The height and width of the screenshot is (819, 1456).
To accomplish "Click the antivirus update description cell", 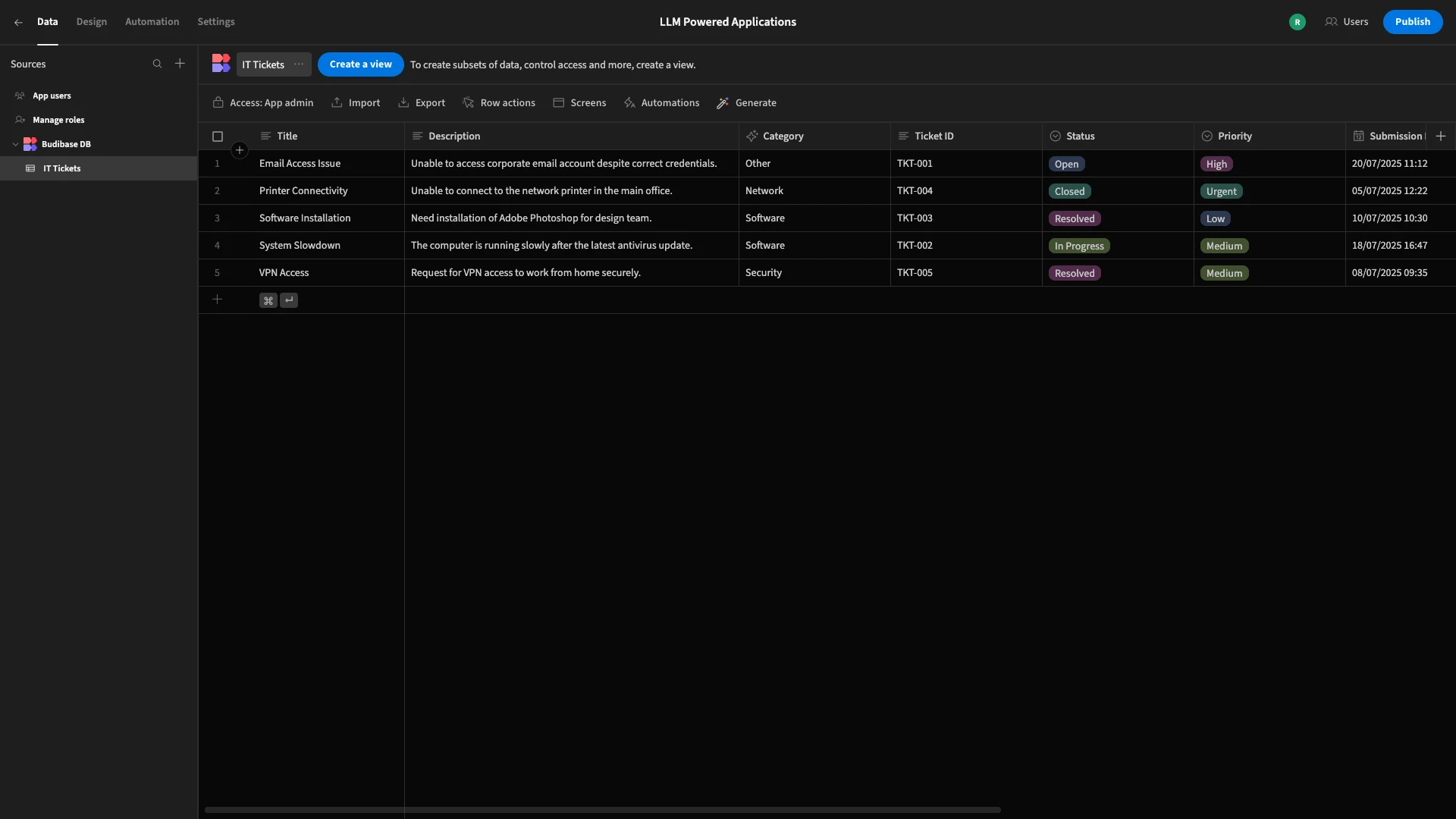I will 572,246.
